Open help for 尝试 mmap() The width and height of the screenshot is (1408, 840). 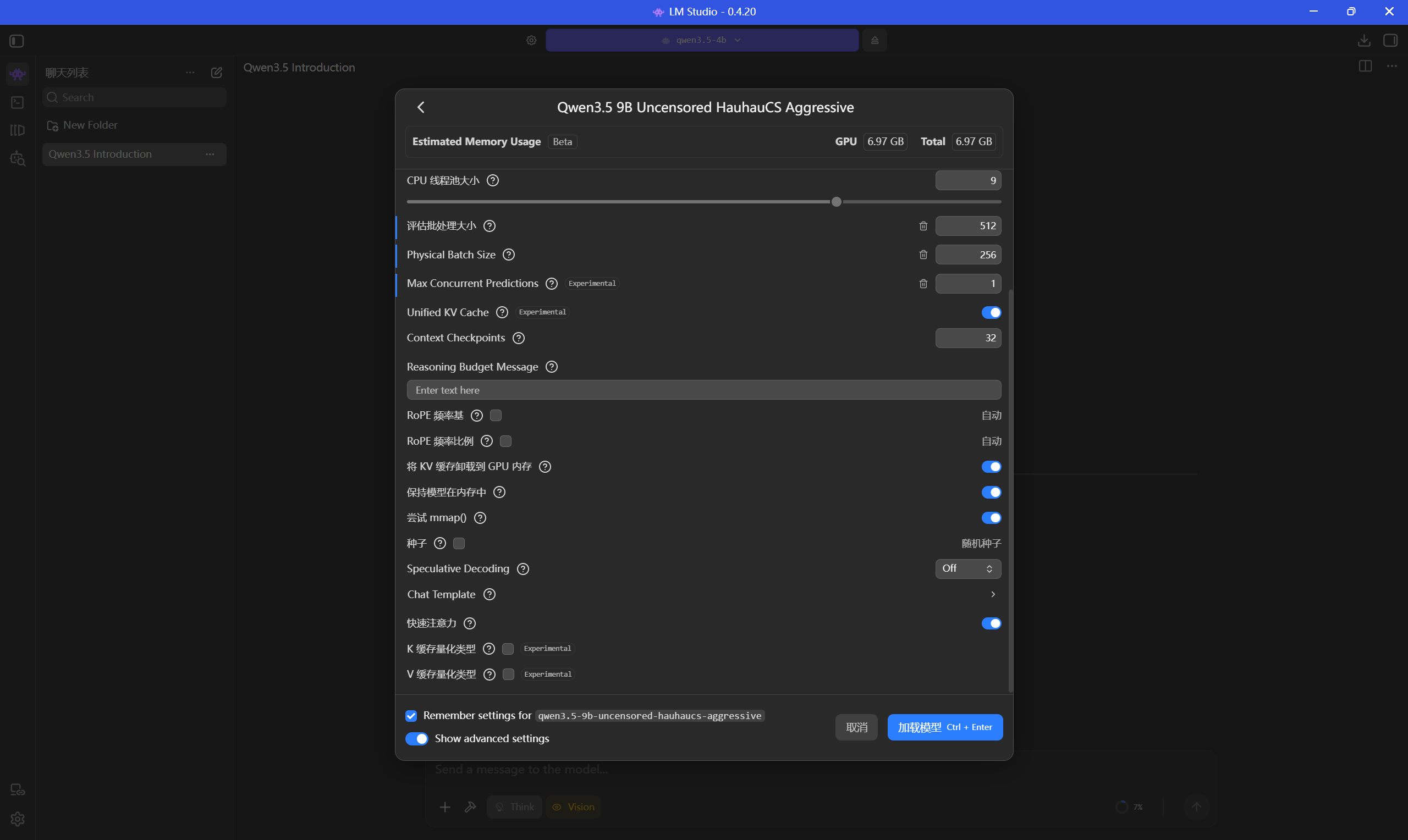pyautogui.click(x=480, y=518)
